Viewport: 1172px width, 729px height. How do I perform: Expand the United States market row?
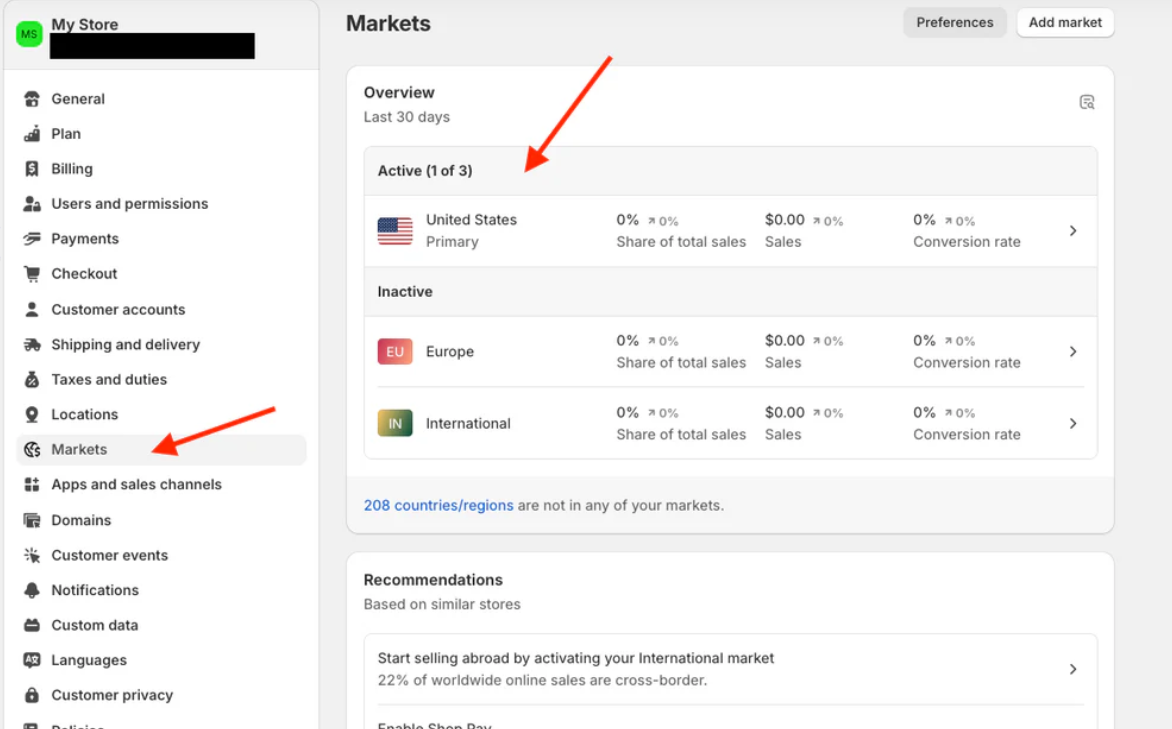(x=1073, y=230)
